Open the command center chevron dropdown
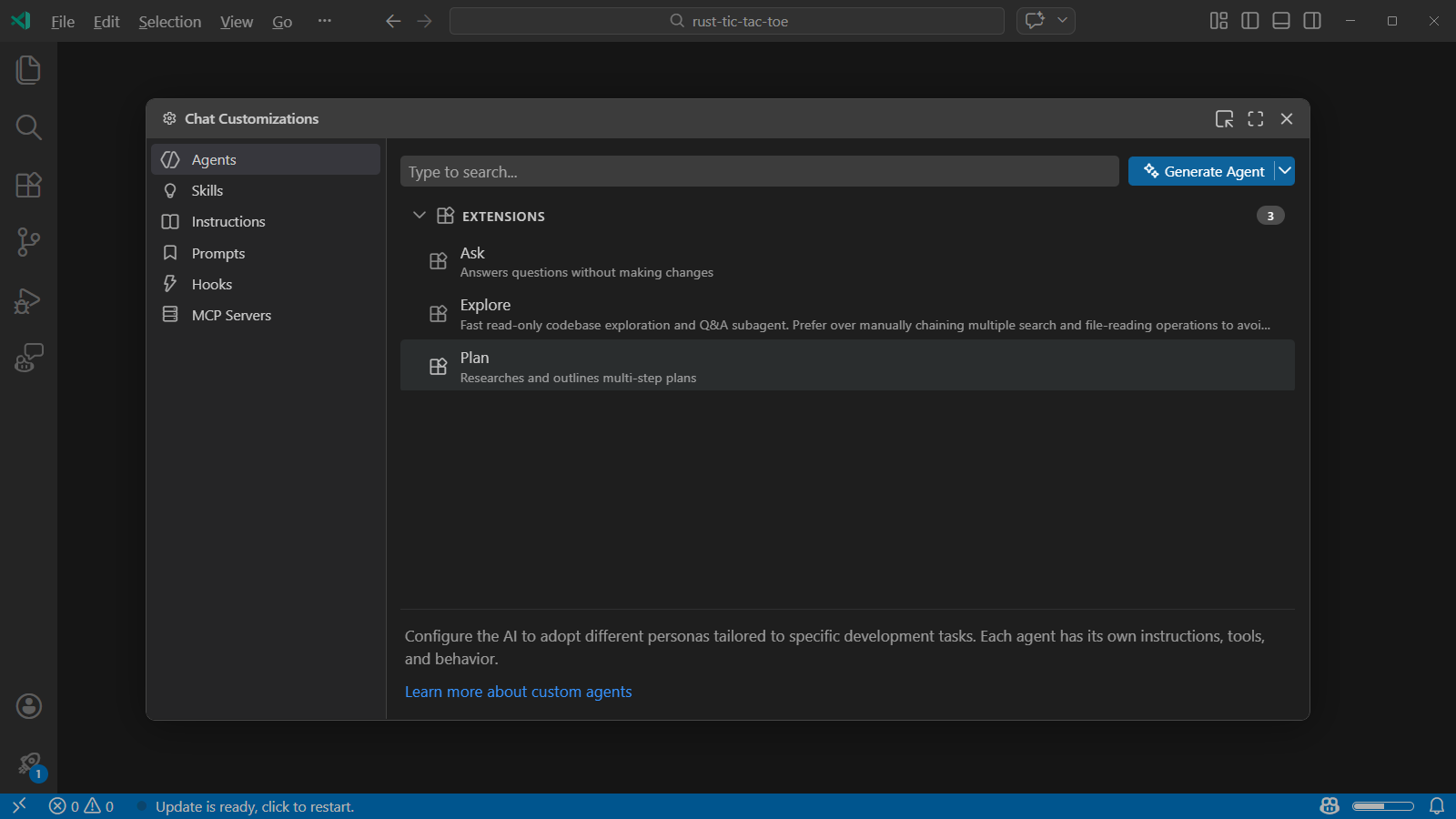 [1061, 20]
